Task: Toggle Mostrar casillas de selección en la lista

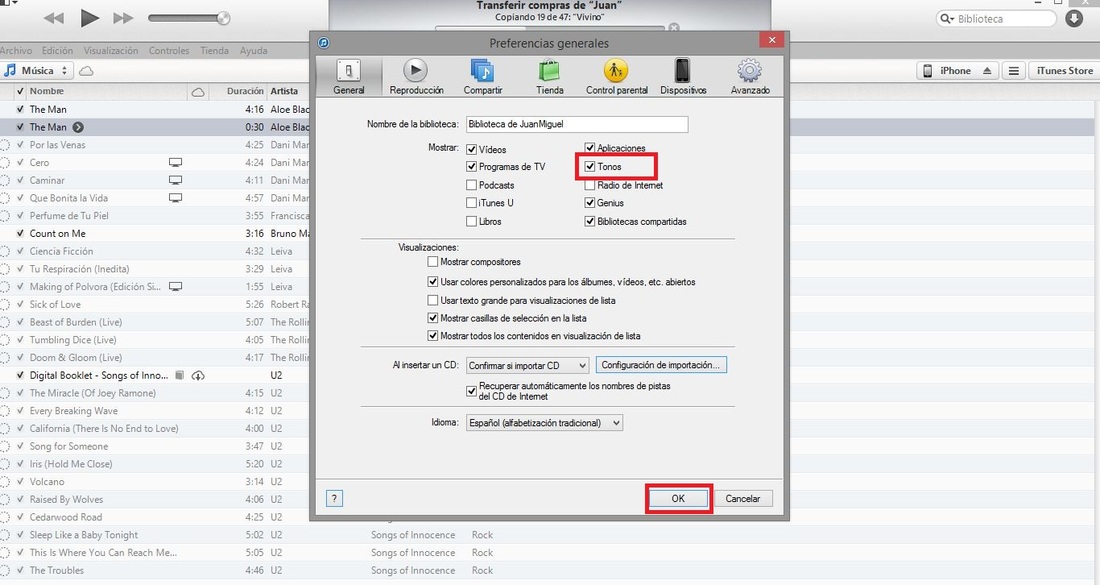Action: tap(433, 318)
